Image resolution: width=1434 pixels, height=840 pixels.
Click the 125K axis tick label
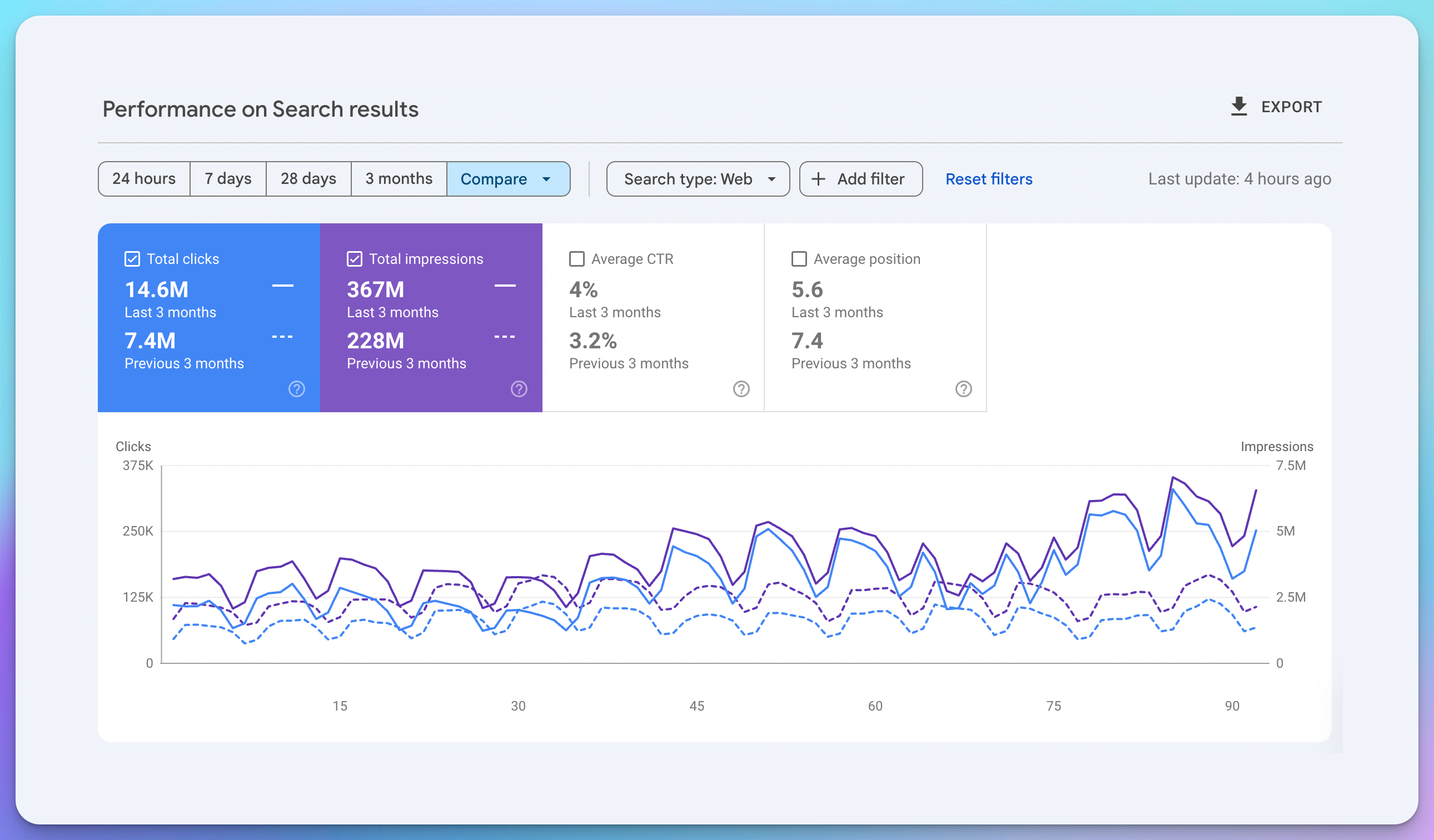(138, 597)
